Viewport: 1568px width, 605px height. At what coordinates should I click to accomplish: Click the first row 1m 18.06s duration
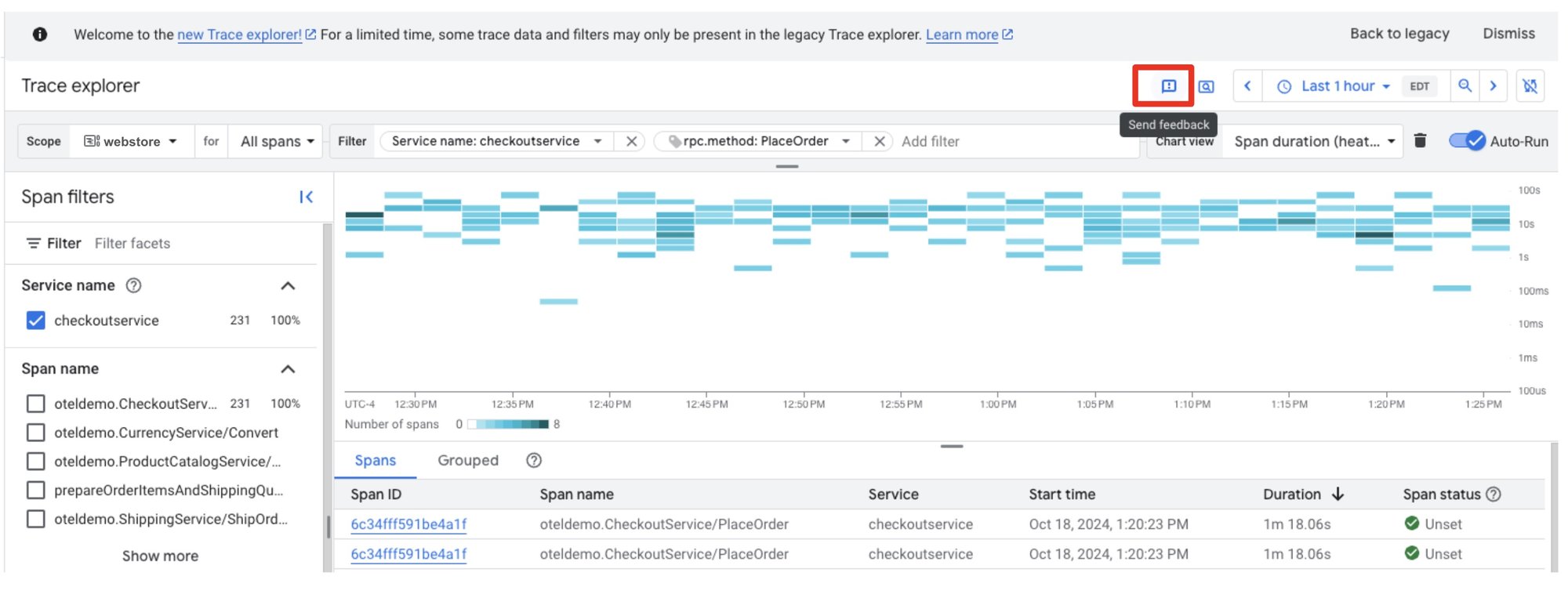[x=1297, y=524]
